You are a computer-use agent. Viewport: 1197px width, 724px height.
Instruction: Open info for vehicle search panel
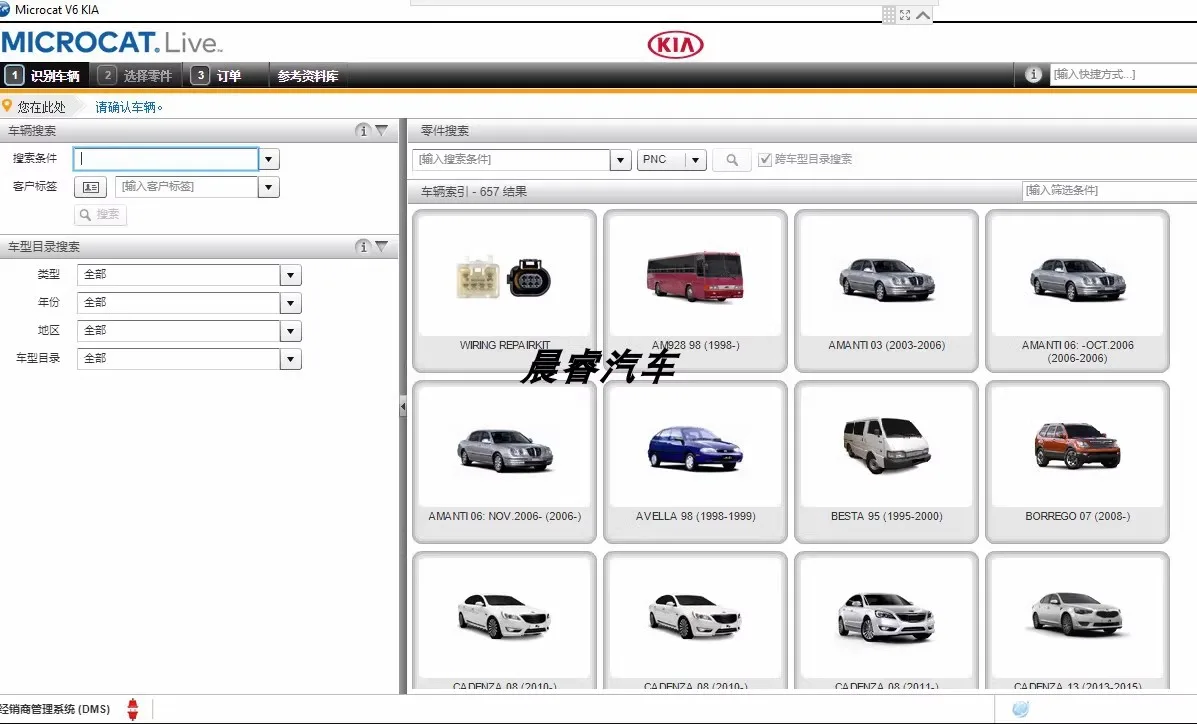pyautogui.click(x=363, y=131)
